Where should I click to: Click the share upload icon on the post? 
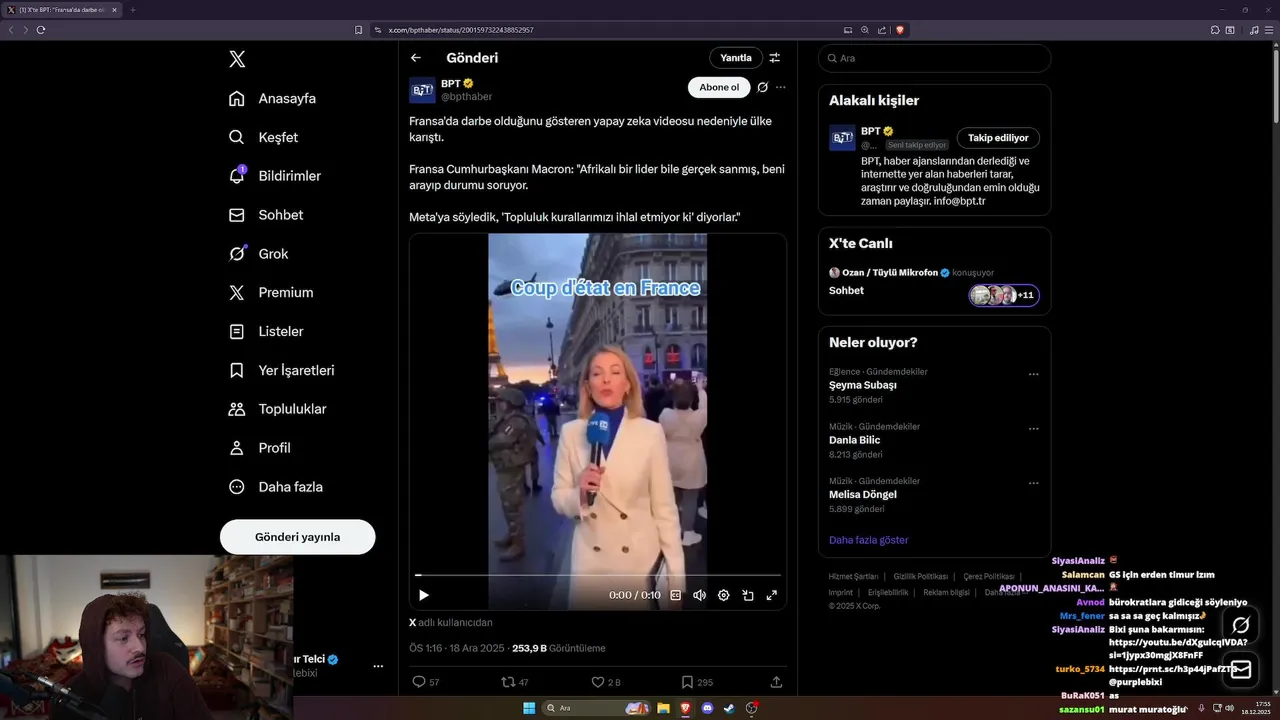tap(776, 682)
